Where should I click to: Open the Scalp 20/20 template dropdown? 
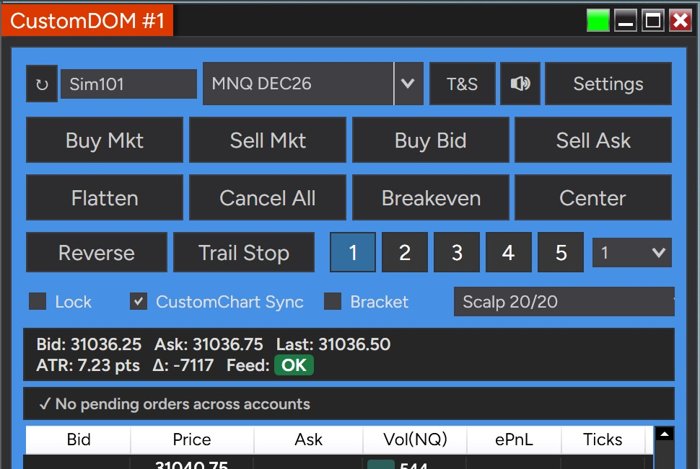564,302
